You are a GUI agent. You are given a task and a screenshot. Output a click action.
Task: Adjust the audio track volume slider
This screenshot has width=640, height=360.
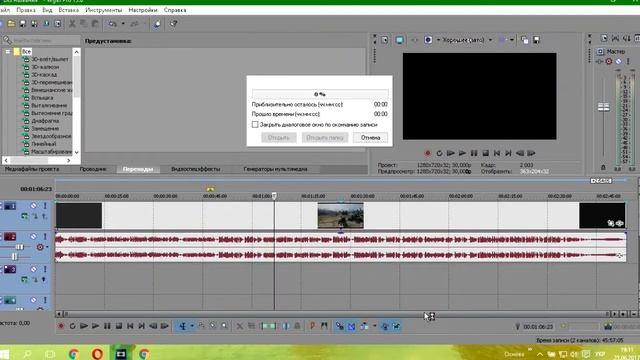click(x=20, y=247)
